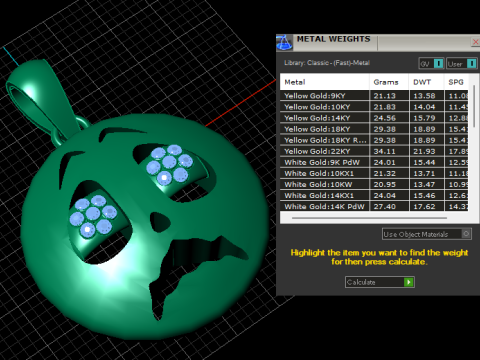Click the upper gem cluster on pendant
Screen dimensions: 480x360
170,165
